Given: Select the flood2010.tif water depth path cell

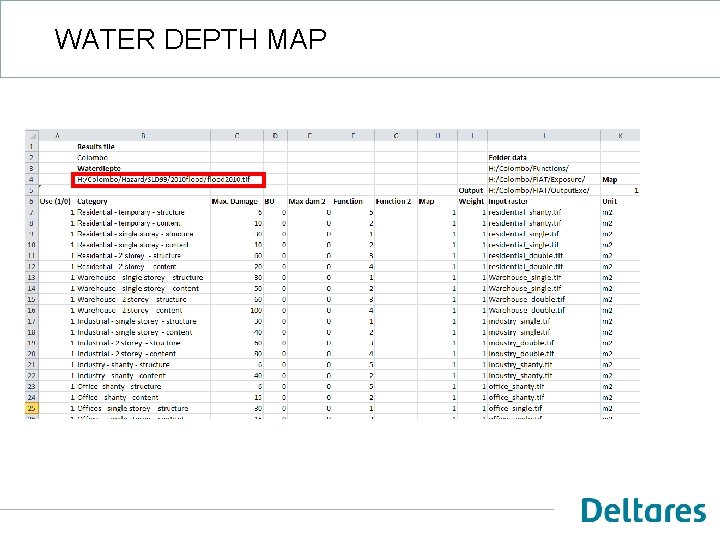Looking at the screenshot, I should (169, 180).
